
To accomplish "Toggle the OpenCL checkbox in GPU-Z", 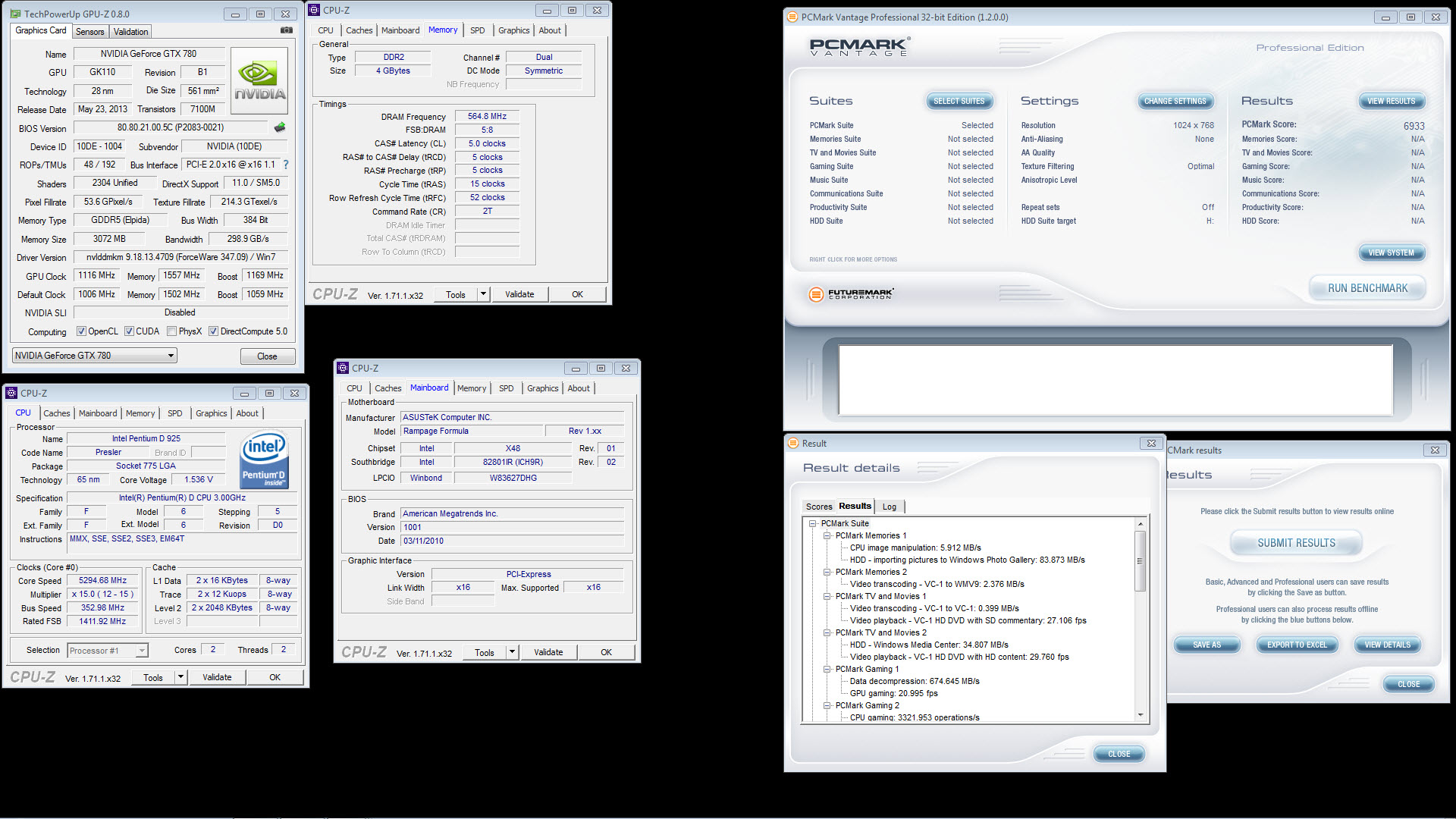I will [81, 331].
